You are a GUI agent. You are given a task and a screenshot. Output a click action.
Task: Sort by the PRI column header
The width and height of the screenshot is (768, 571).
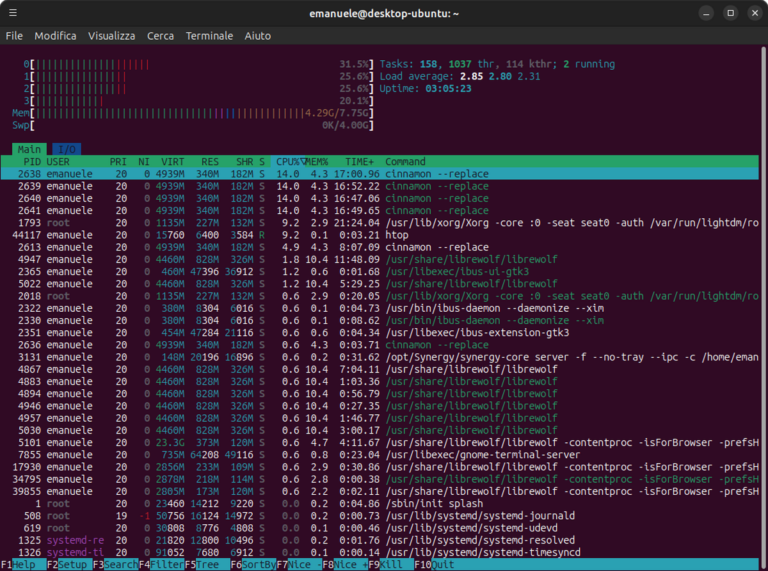[x=118, y=162]
